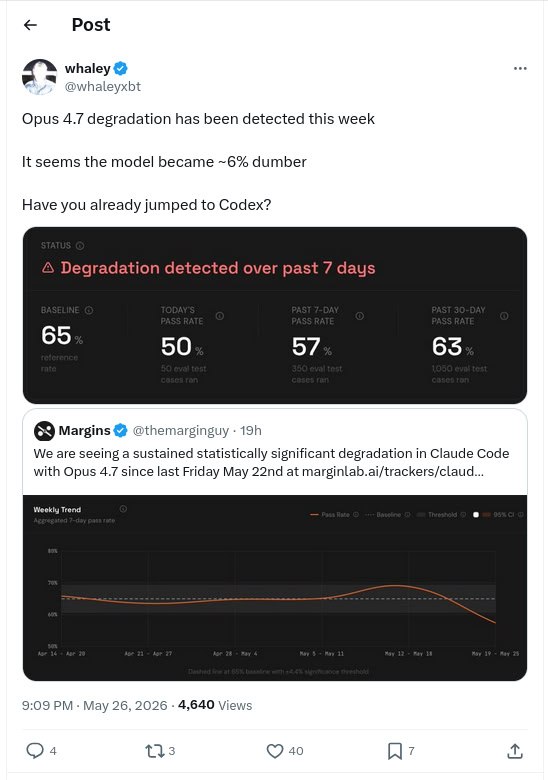Open the @whaleyxbt handle link
The width and height of the screenshot is (548, 780).
tap(103, 87)
